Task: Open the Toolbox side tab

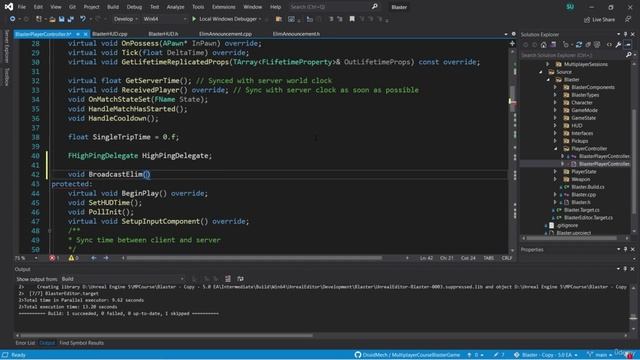Action: [6, 77]
